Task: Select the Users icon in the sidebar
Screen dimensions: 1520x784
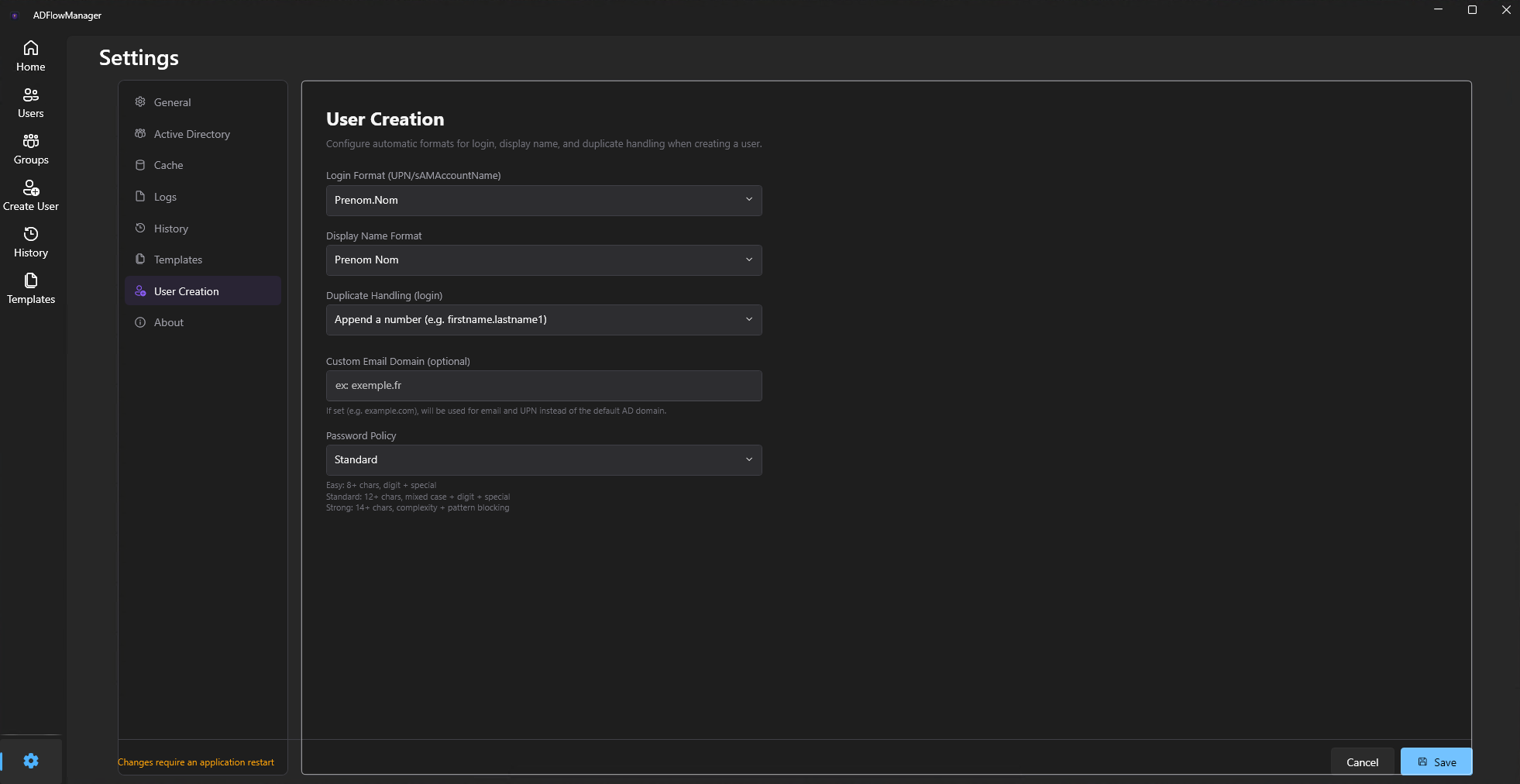Action: 30,102
